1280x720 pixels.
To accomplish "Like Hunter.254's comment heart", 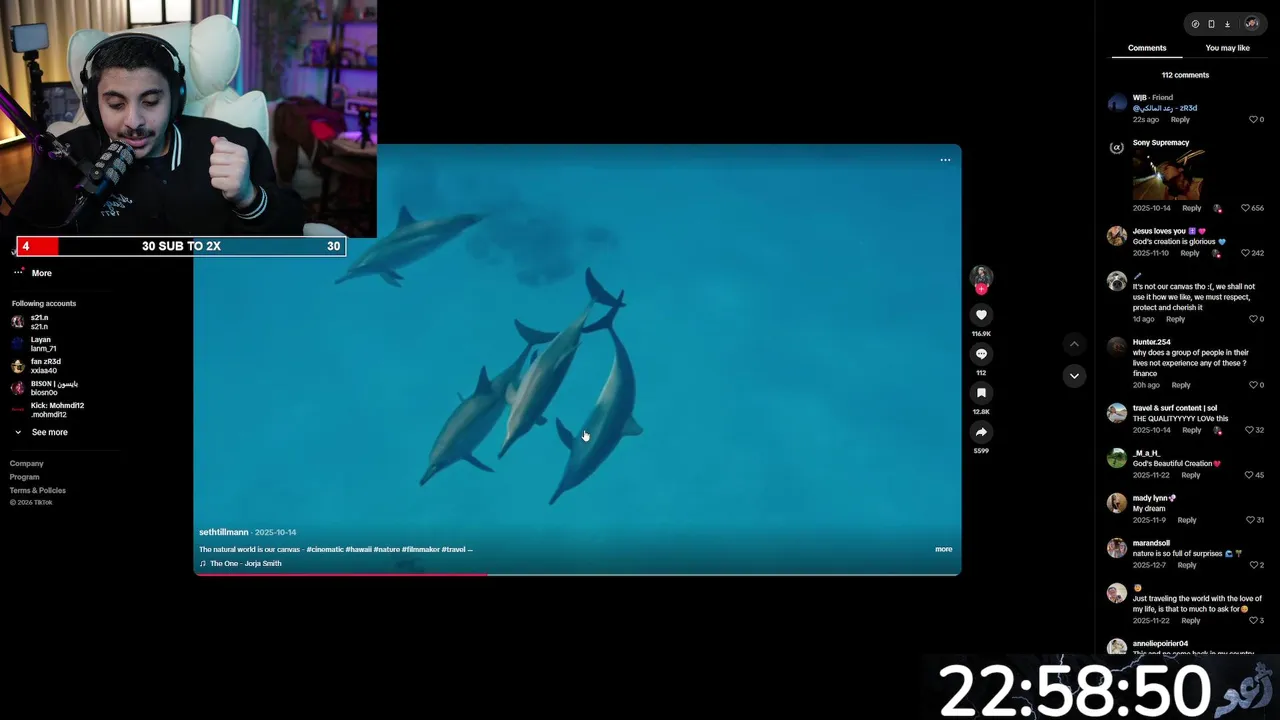I will pos(1253,385).
